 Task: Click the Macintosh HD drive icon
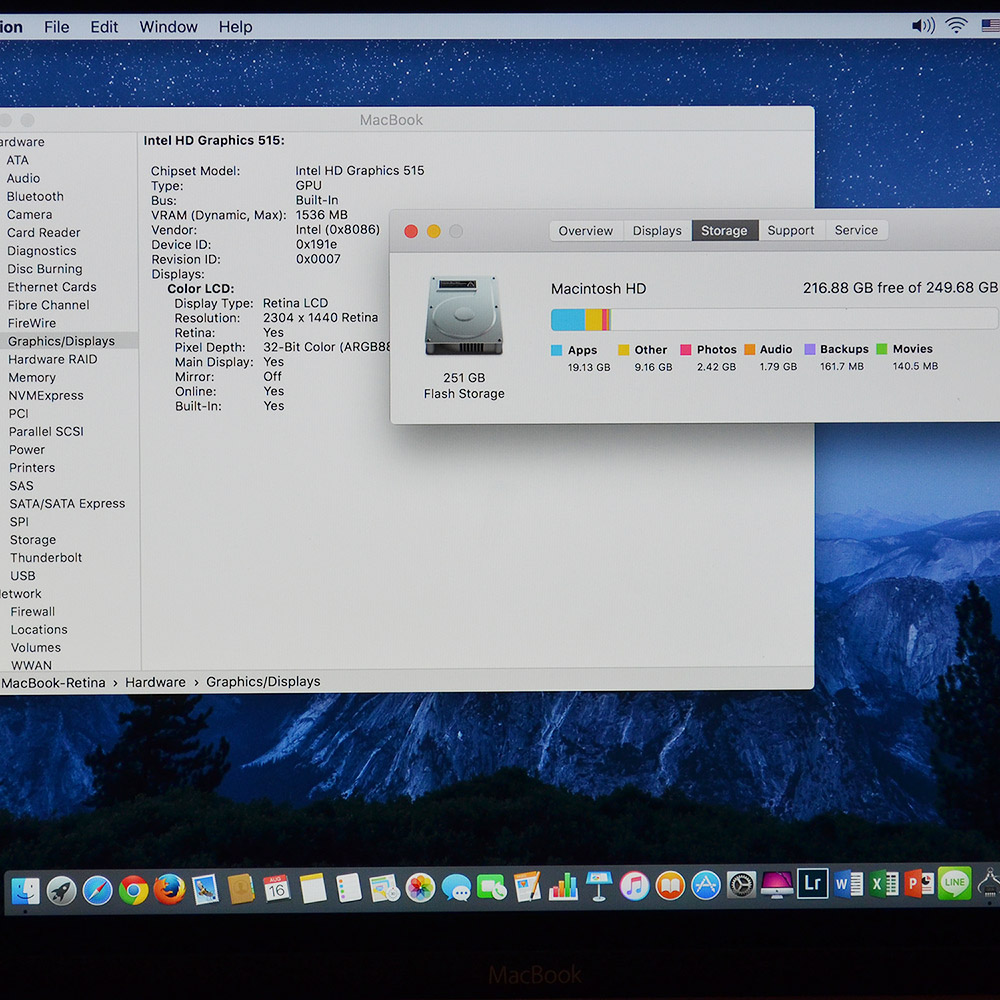(464, 316)
